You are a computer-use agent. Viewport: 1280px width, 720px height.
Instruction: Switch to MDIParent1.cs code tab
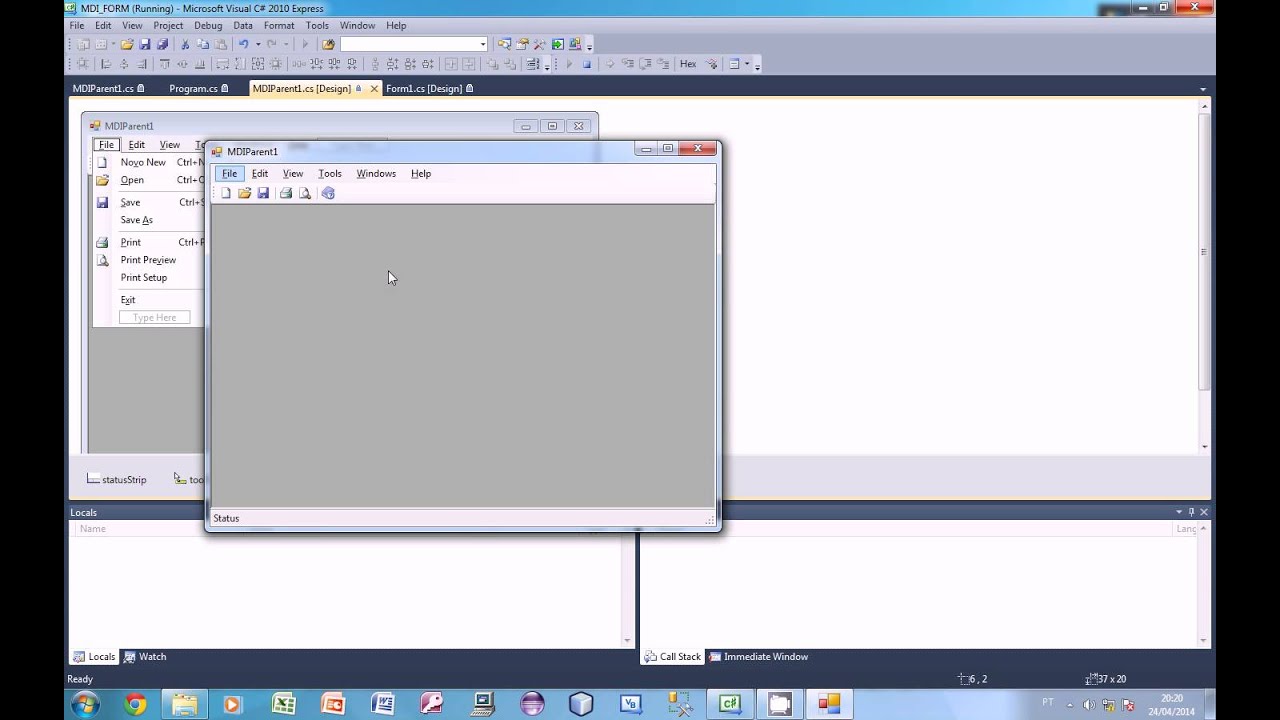(108, 89)
